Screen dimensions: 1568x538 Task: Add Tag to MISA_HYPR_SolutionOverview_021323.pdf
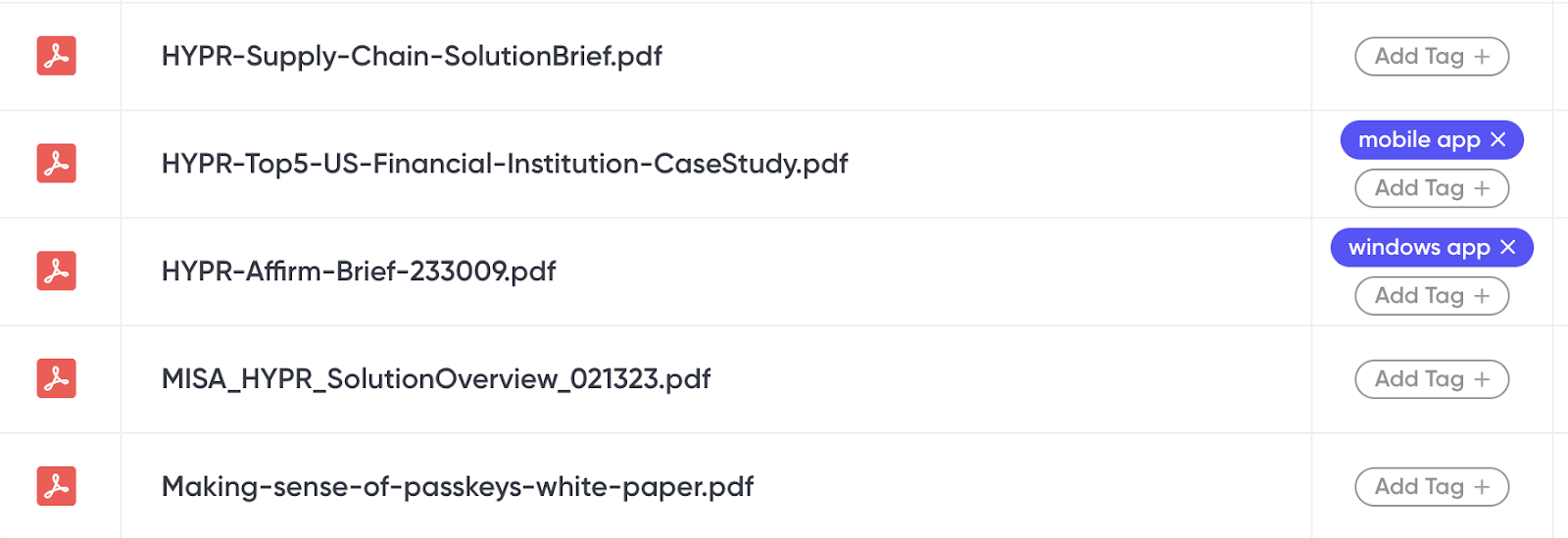pos(1432,379)
